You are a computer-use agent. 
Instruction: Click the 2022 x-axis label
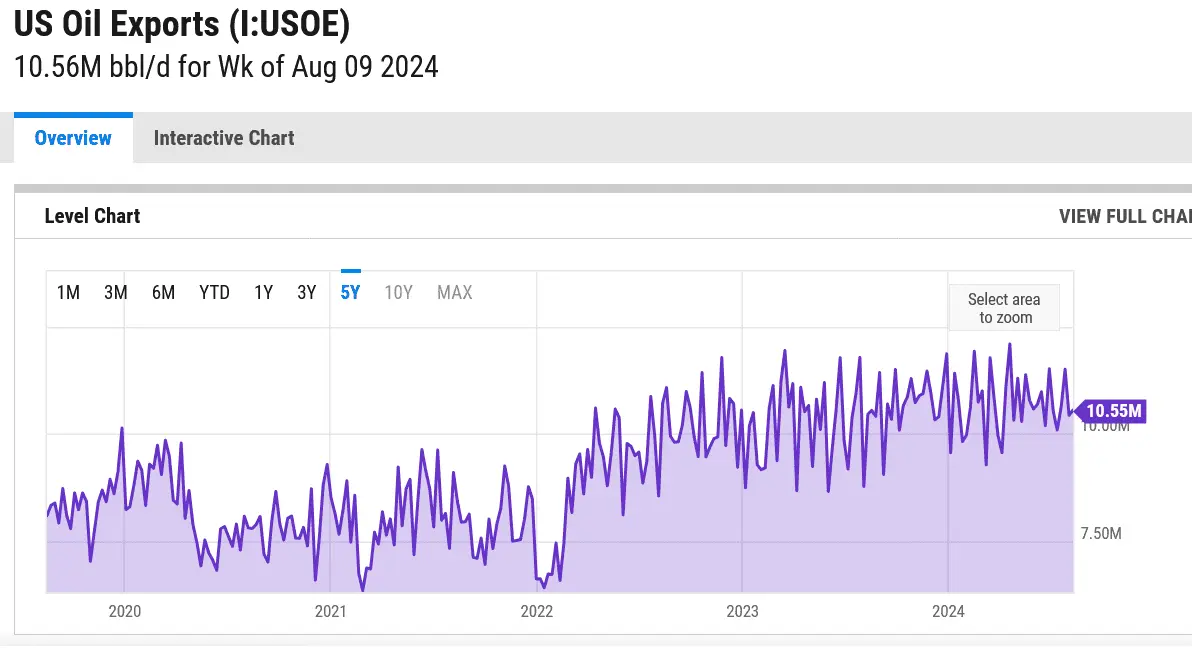pos(537,611)
